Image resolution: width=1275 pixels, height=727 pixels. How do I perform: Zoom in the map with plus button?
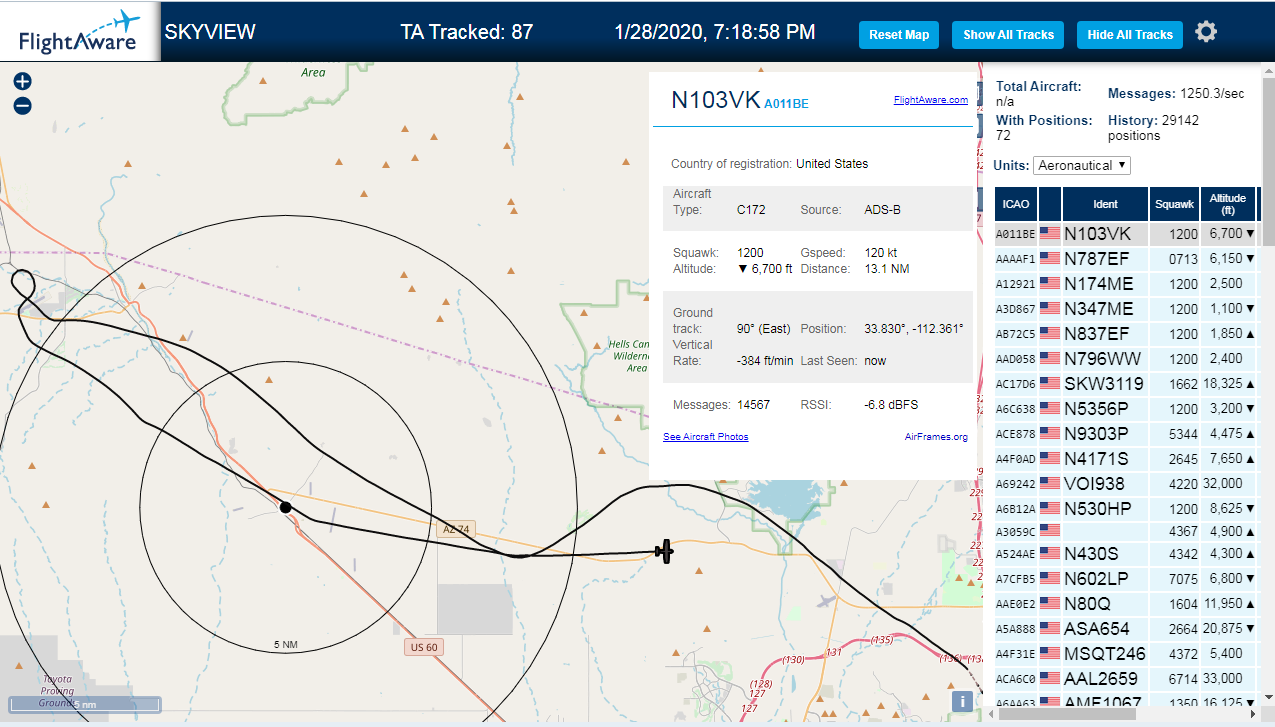[22, 82]
